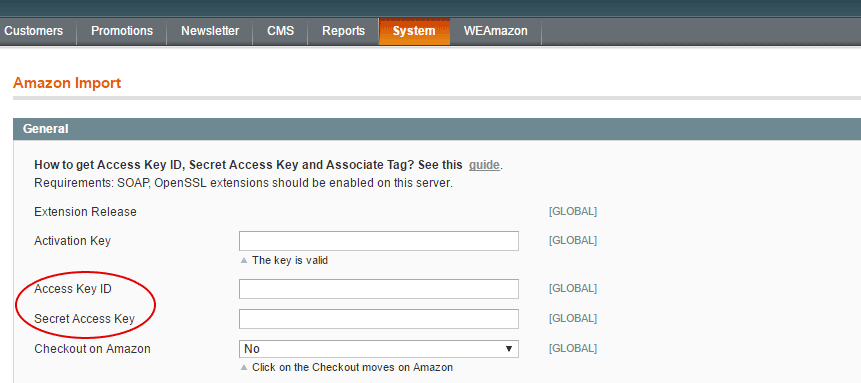The height and width of the screenshot is (383, 861).
Task: Click the Extension Release label
Action: pyautogui.click(x=86, y=212)
